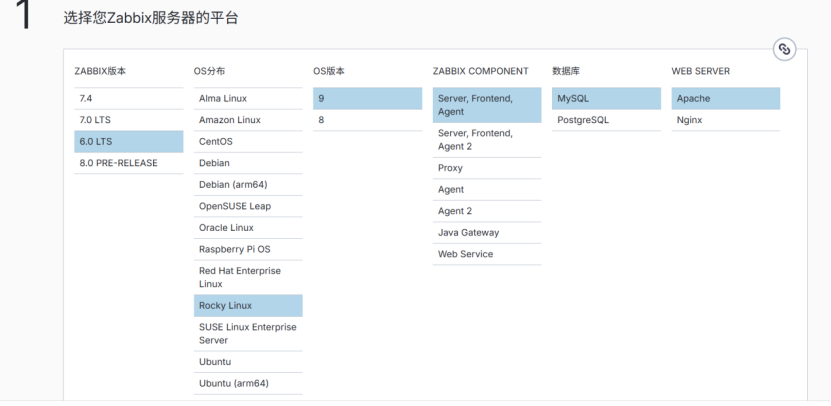Choose Amazon Linux as OS distribution
Viewport: 831px width, 406px height.
click(248, 120)
